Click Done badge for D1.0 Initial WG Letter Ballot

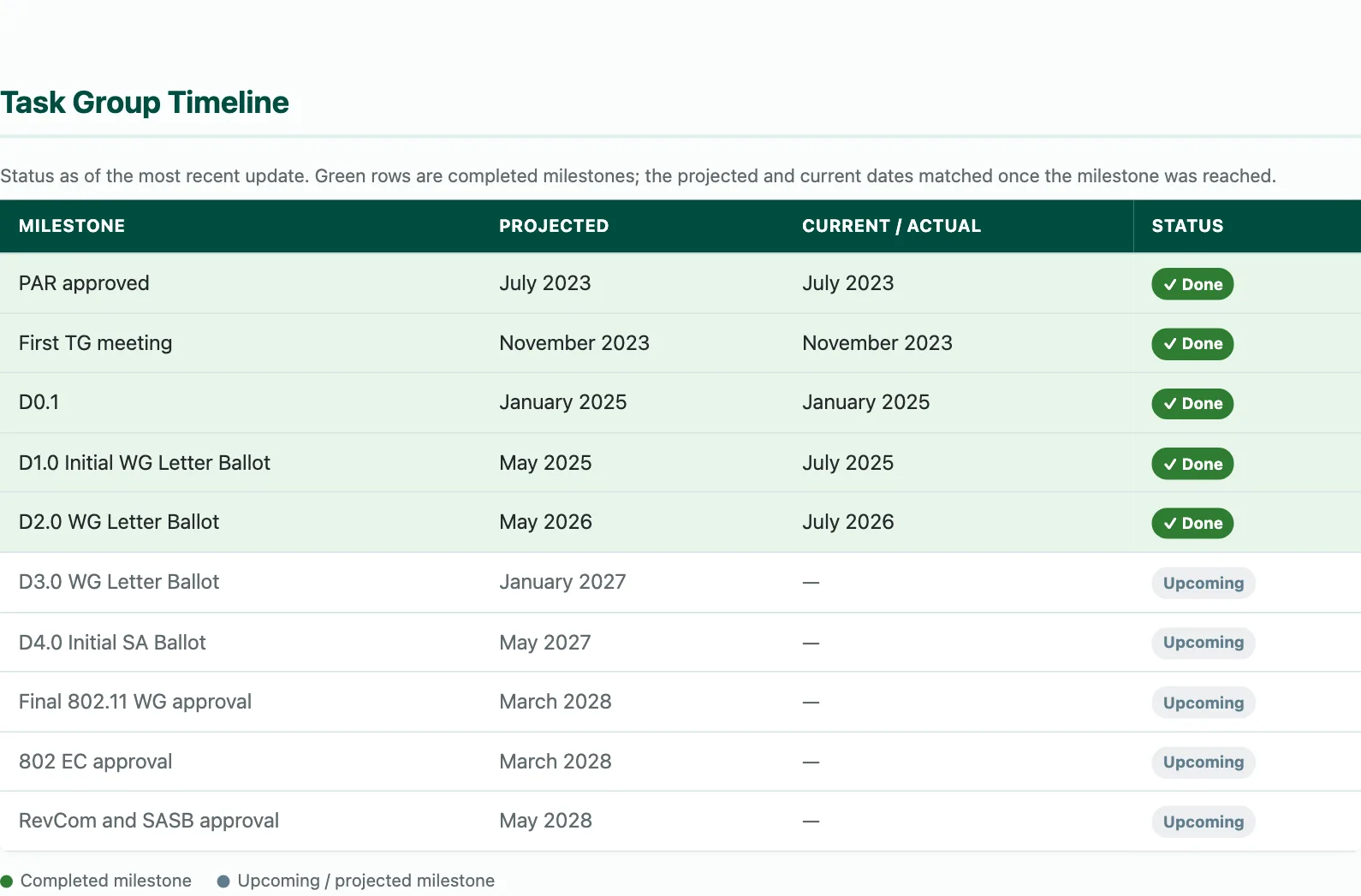[x=1192, y=464]
